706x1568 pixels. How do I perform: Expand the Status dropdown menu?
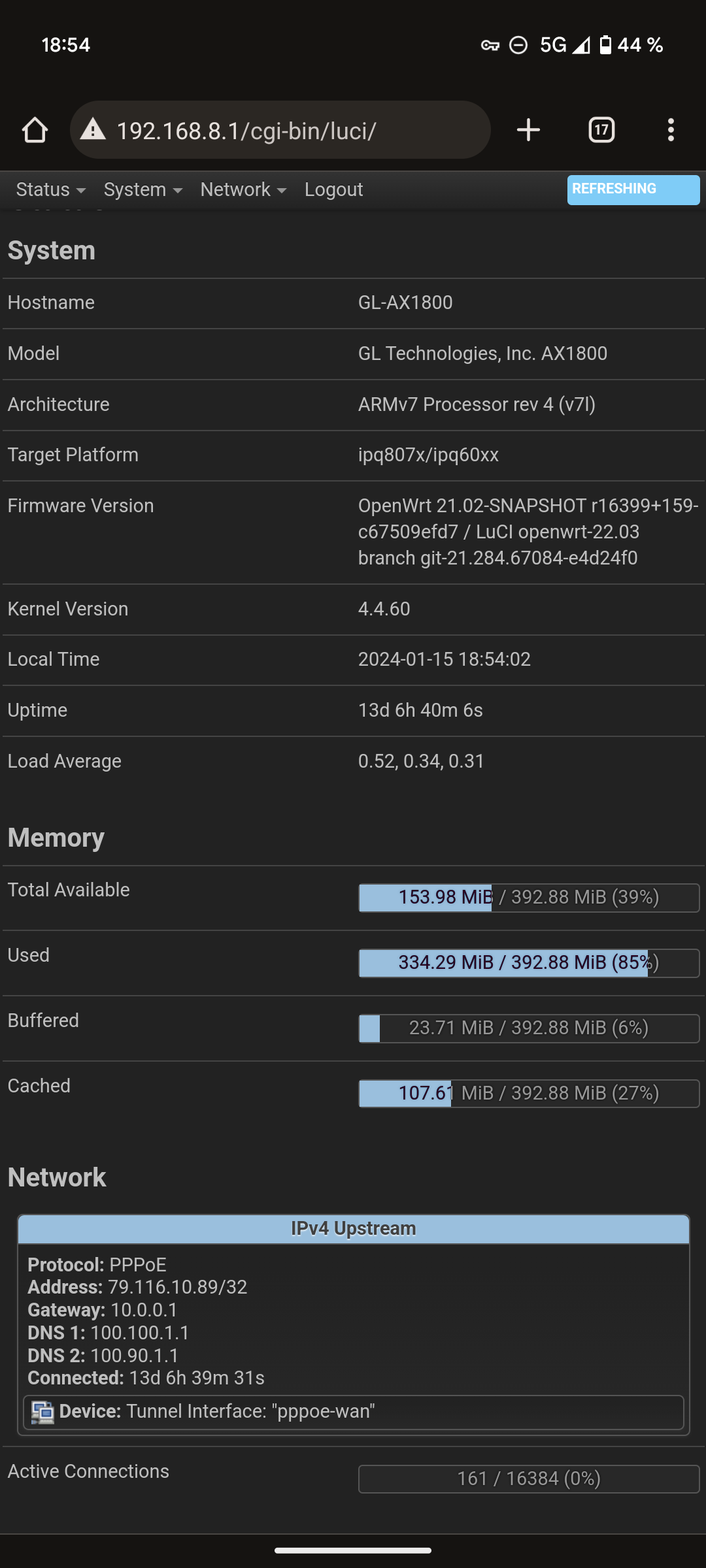pyautogui.click(x=51, y=189)
